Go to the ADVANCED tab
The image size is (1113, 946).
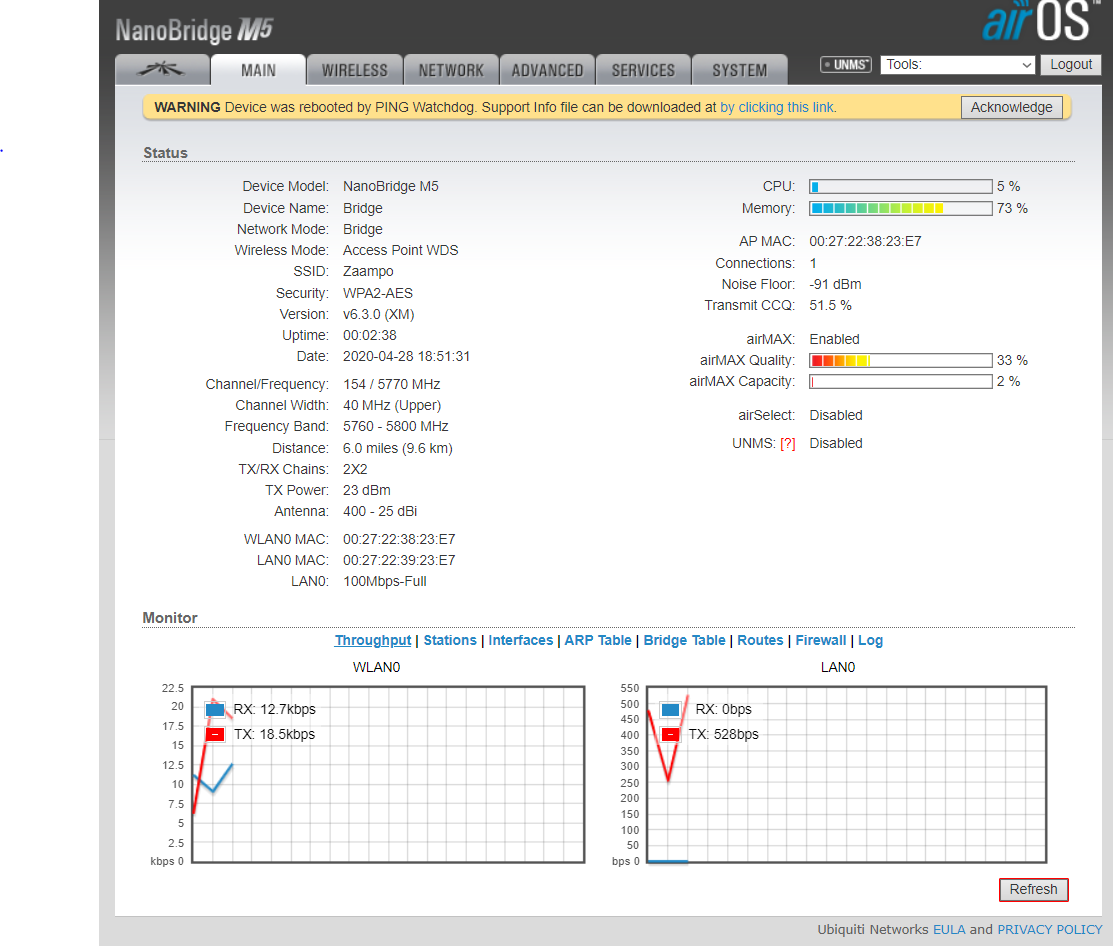click(547, 70)
